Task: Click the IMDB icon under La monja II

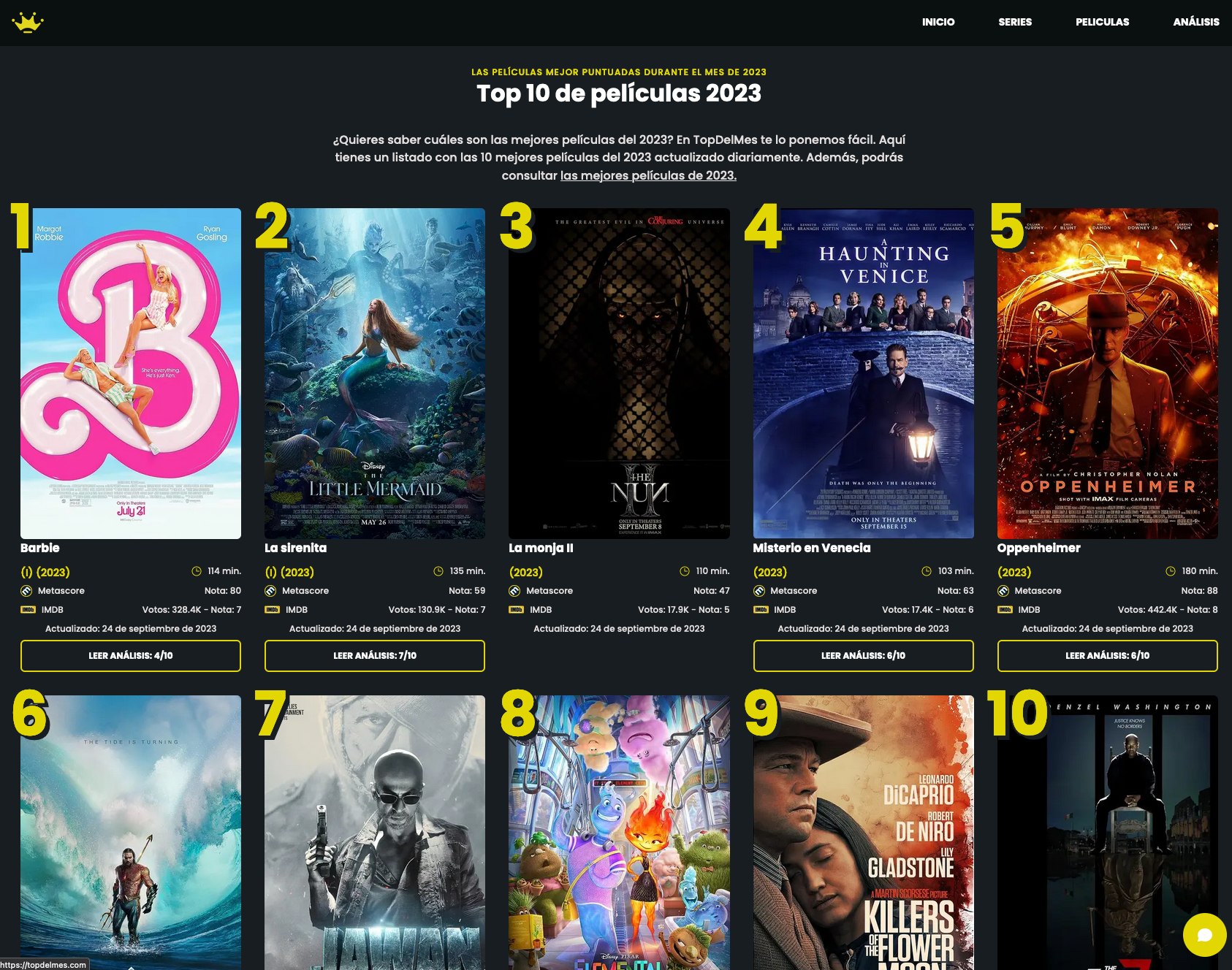Action: tap(516, 609)
